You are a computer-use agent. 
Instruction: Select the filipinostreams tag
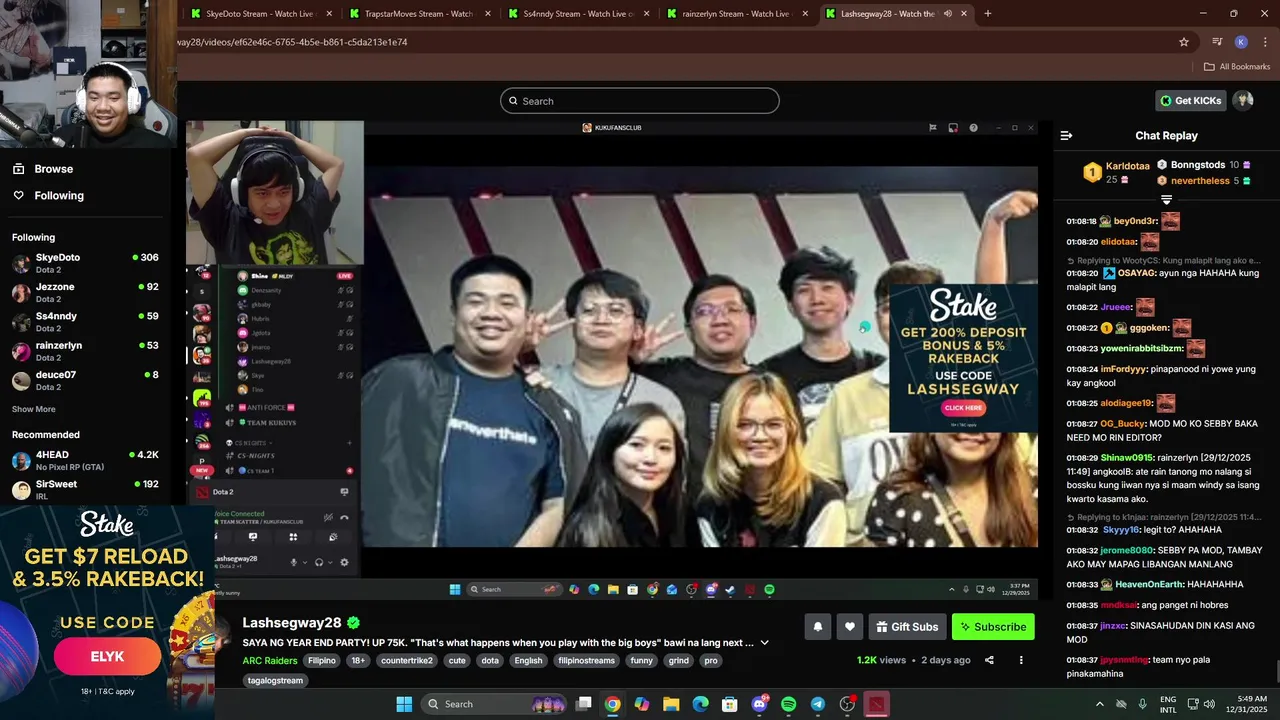point(586,661)
